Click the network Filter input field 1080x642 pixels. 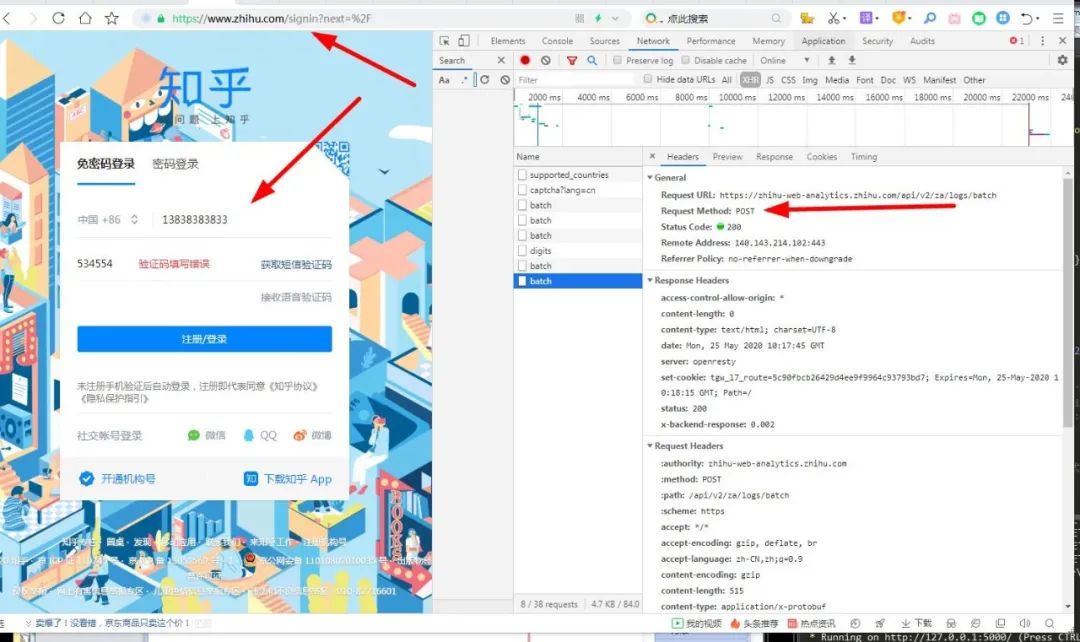(x=574, y=80)
